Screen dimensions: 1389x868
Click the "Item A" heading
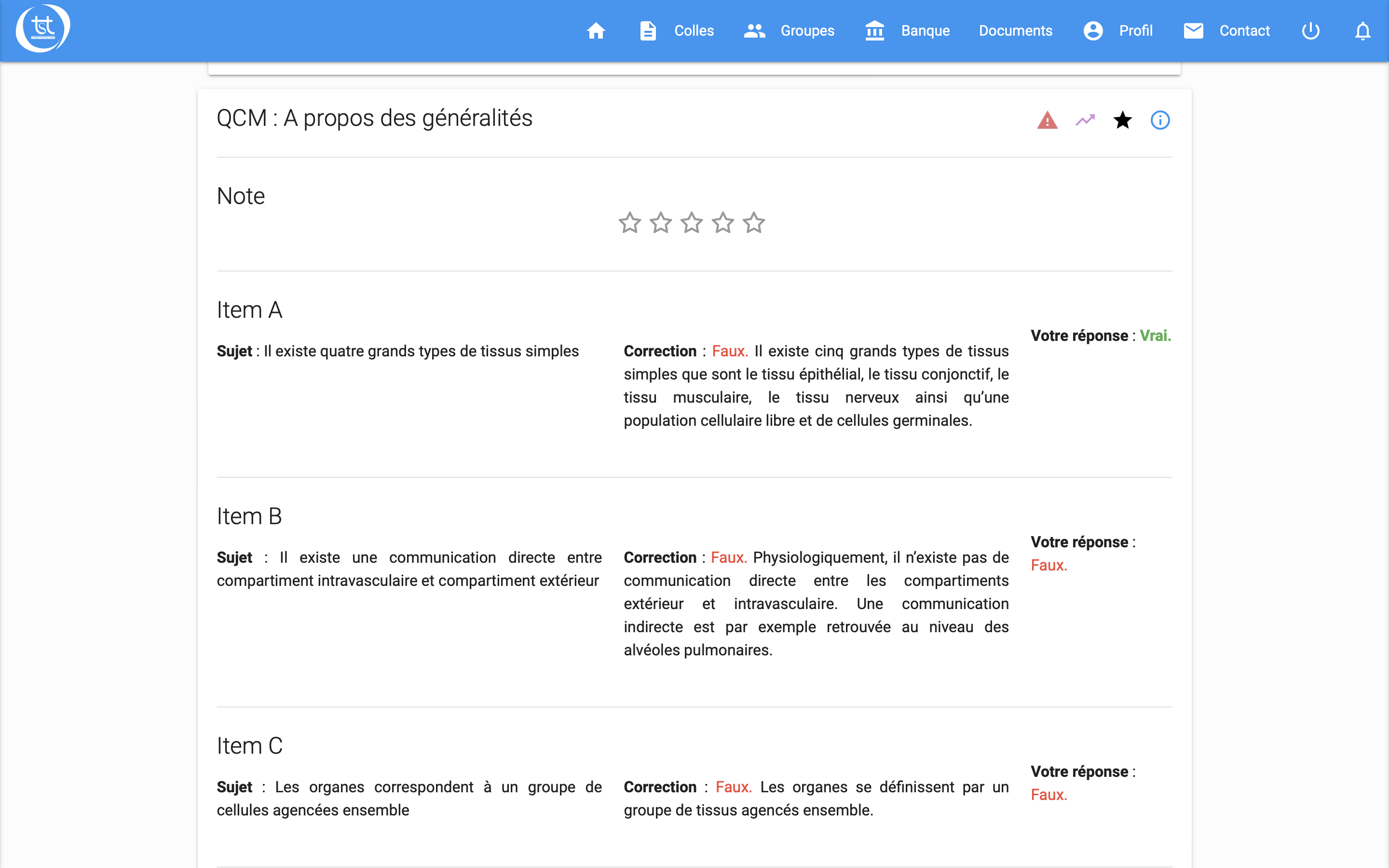pyautogui.click(x=249, y=310)
